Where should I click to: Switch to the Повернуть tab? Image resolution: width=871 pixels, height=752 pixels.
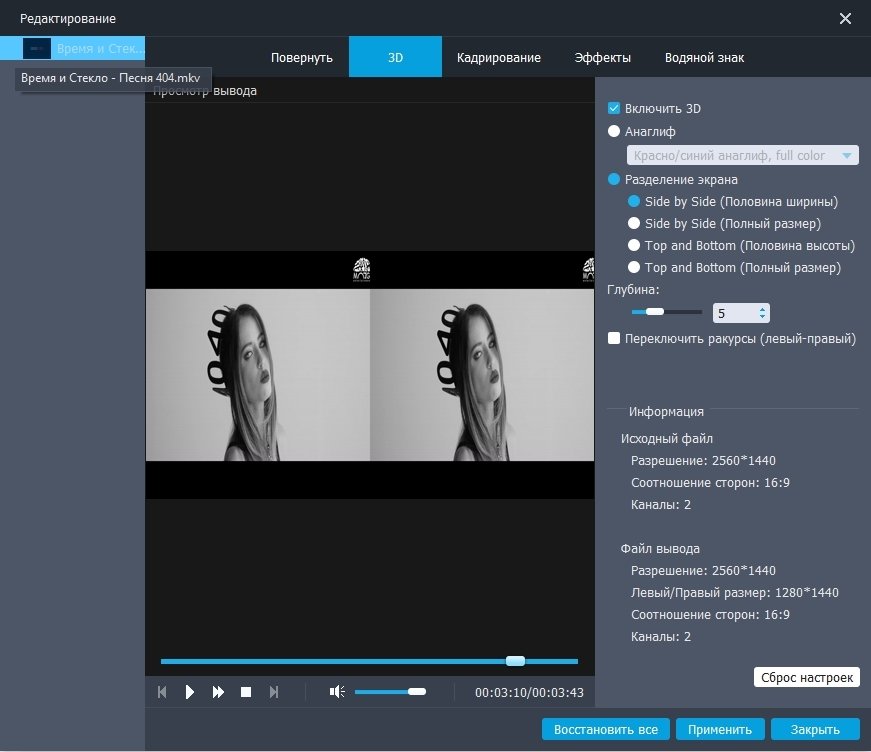[x=301, y=58]
